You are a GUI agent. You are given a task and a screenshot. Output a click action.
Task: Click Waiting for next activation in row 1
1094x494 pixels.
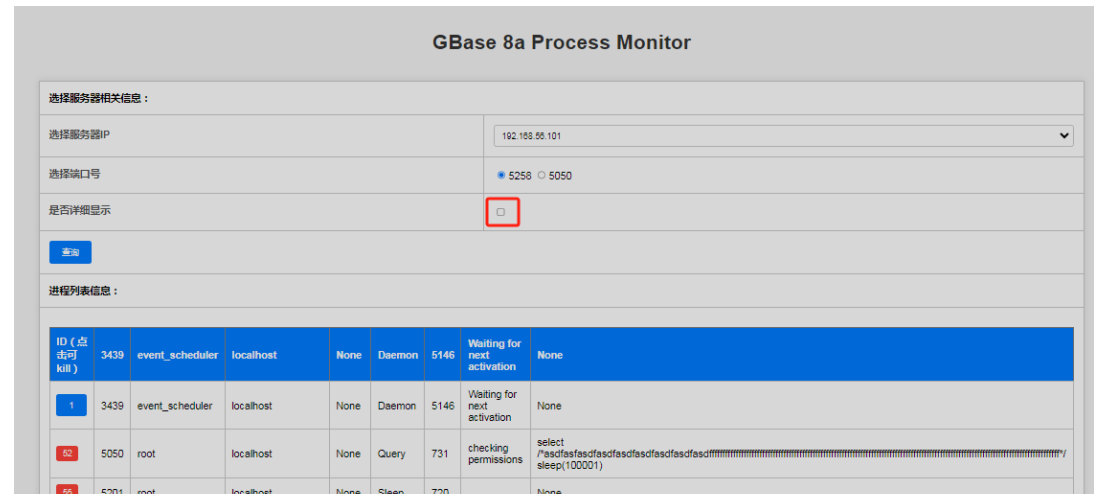[493, 405]
